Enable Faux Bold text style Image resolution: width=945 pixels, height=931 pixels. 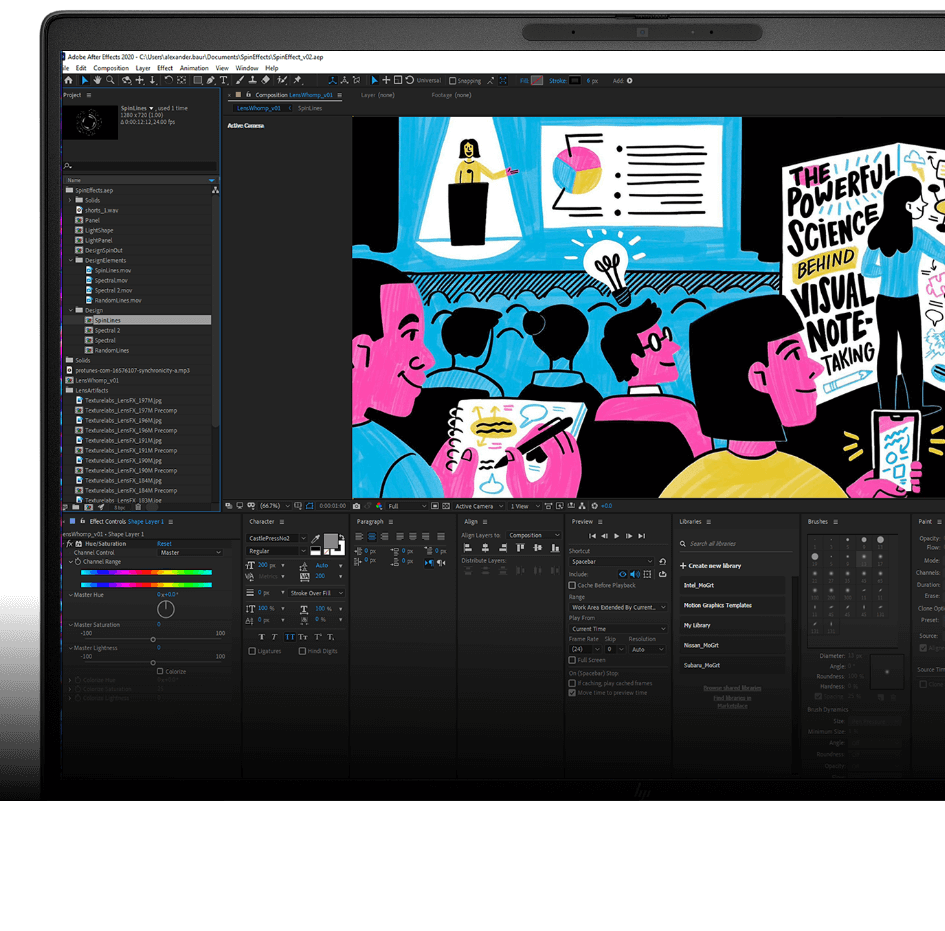point(262,637)
